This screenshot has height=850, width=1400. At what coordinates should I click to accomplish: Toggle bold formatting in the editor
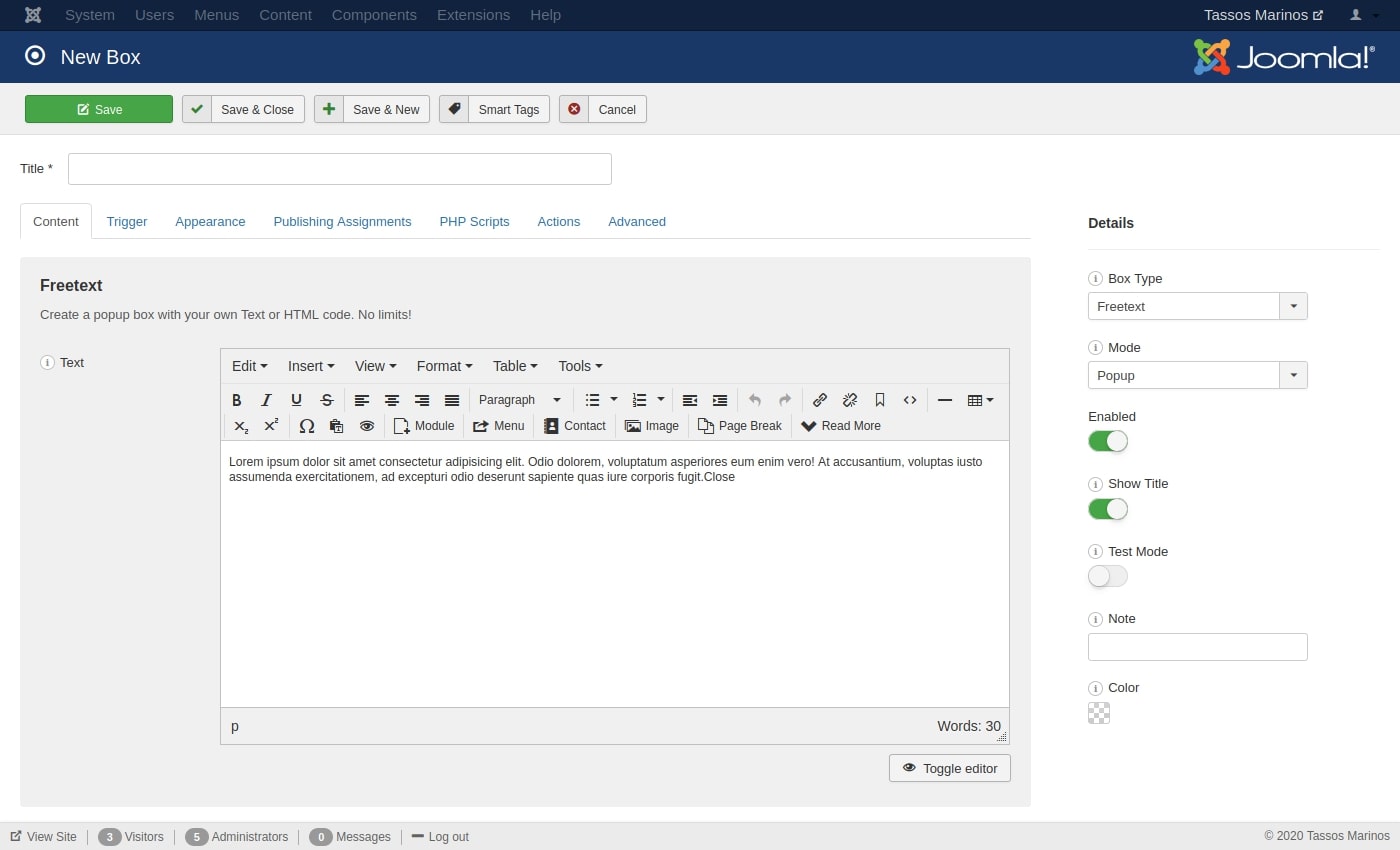click(x=237, y=399)
